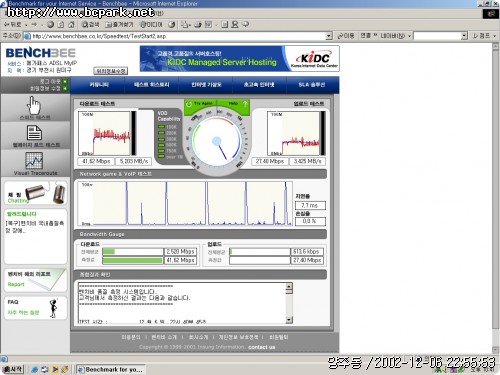
Task: Open the Media (미디어) toolbar pane
Action: coord(151,24)
